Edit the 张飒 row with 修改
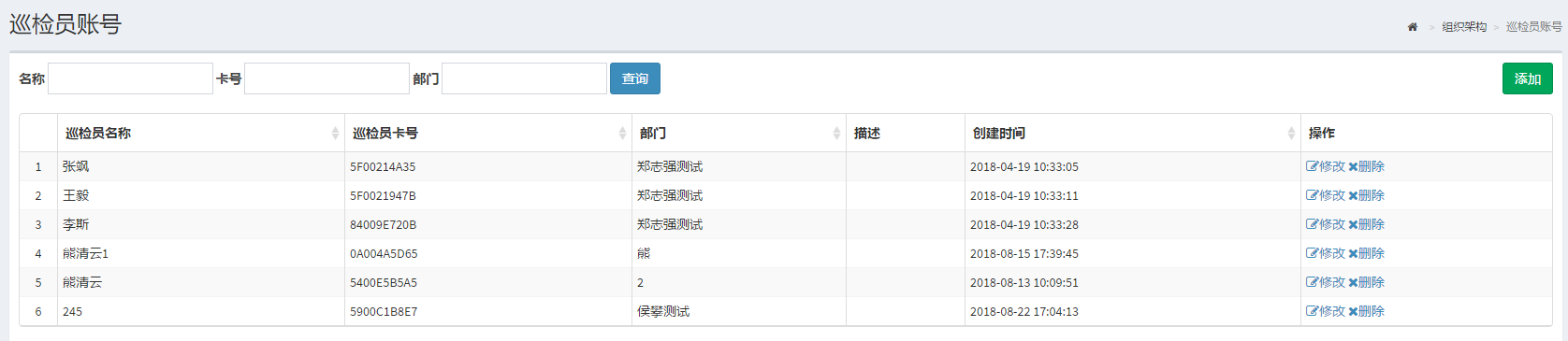 tap(1326, 166)
